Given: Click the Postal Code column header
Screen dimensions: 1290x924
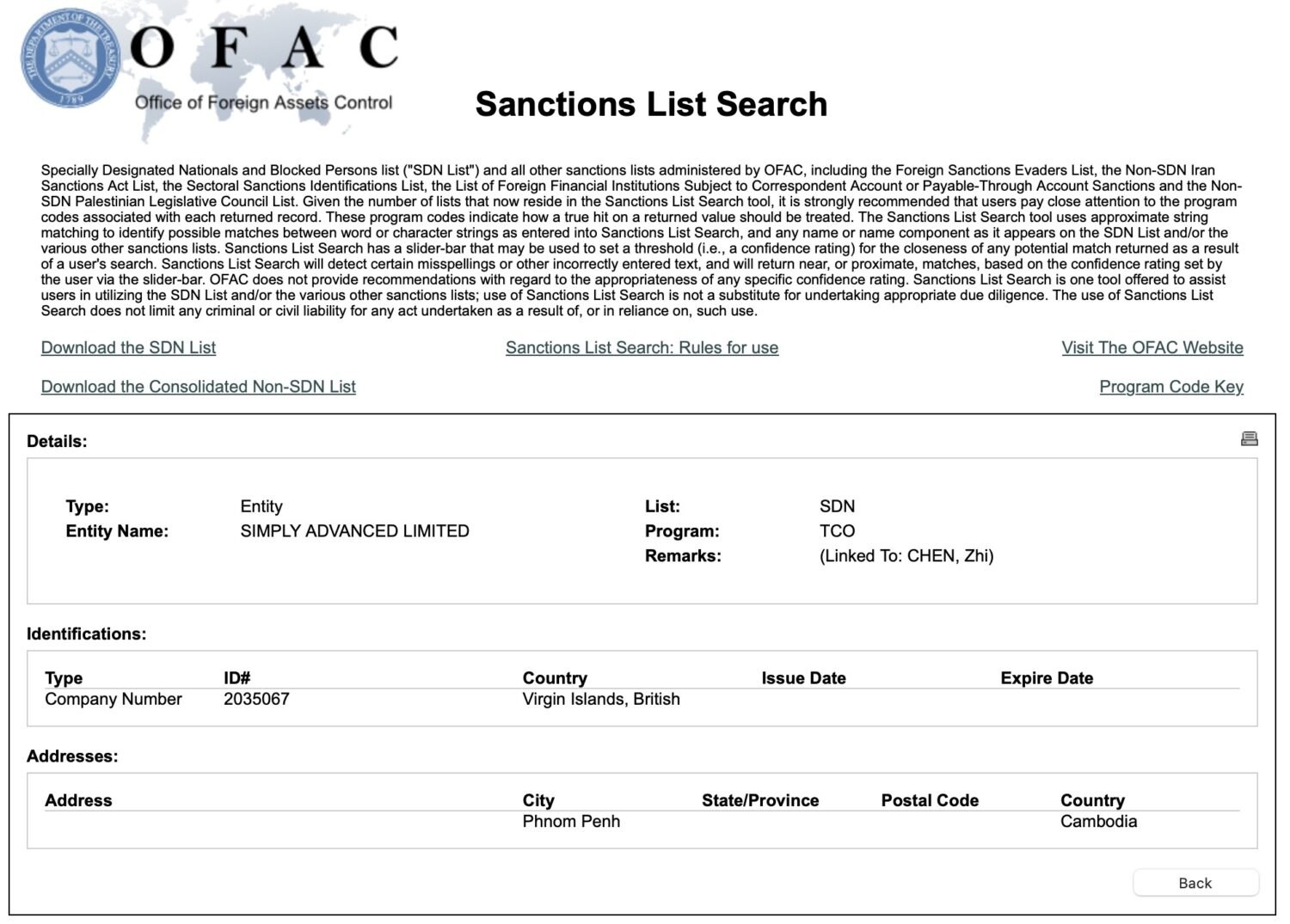Looking at the screenshot, I should click(930, 800).
